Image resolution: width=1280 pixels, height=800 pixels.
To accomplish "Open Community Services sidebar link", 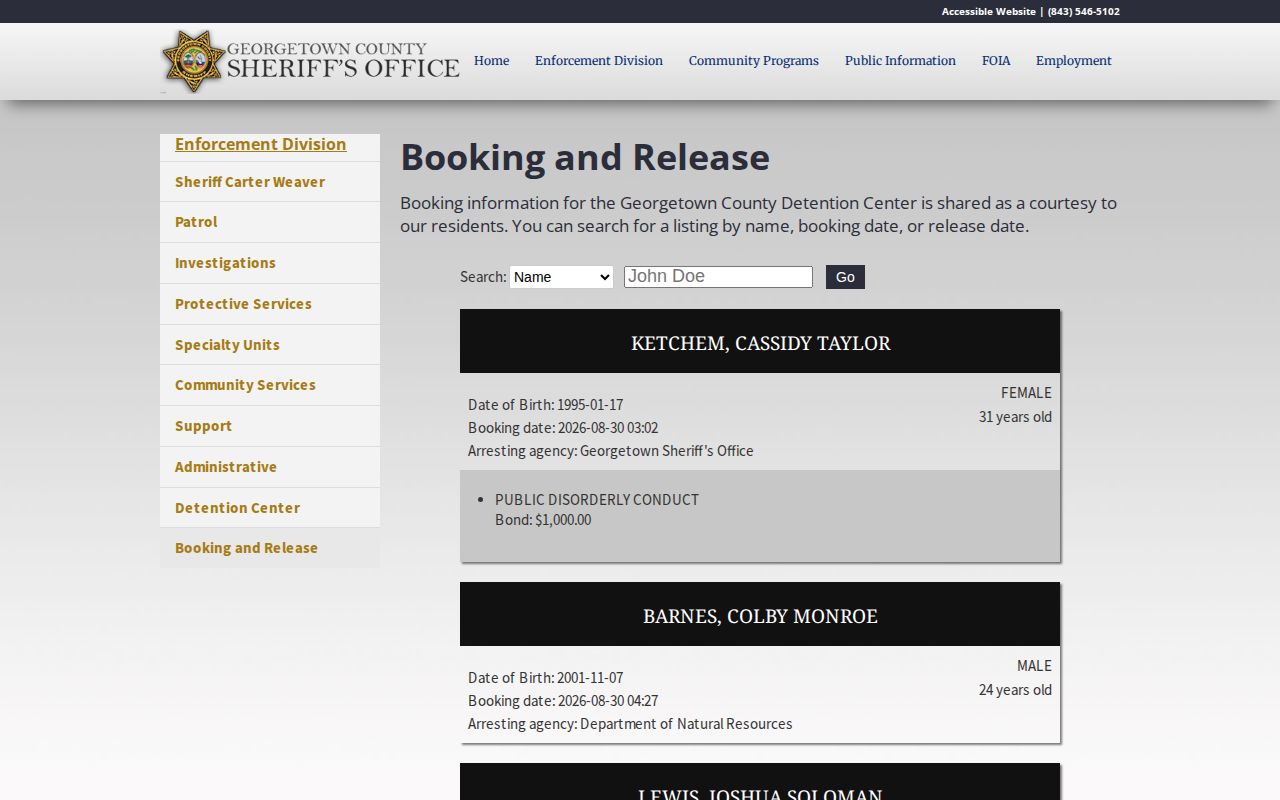I will [270, 385].
